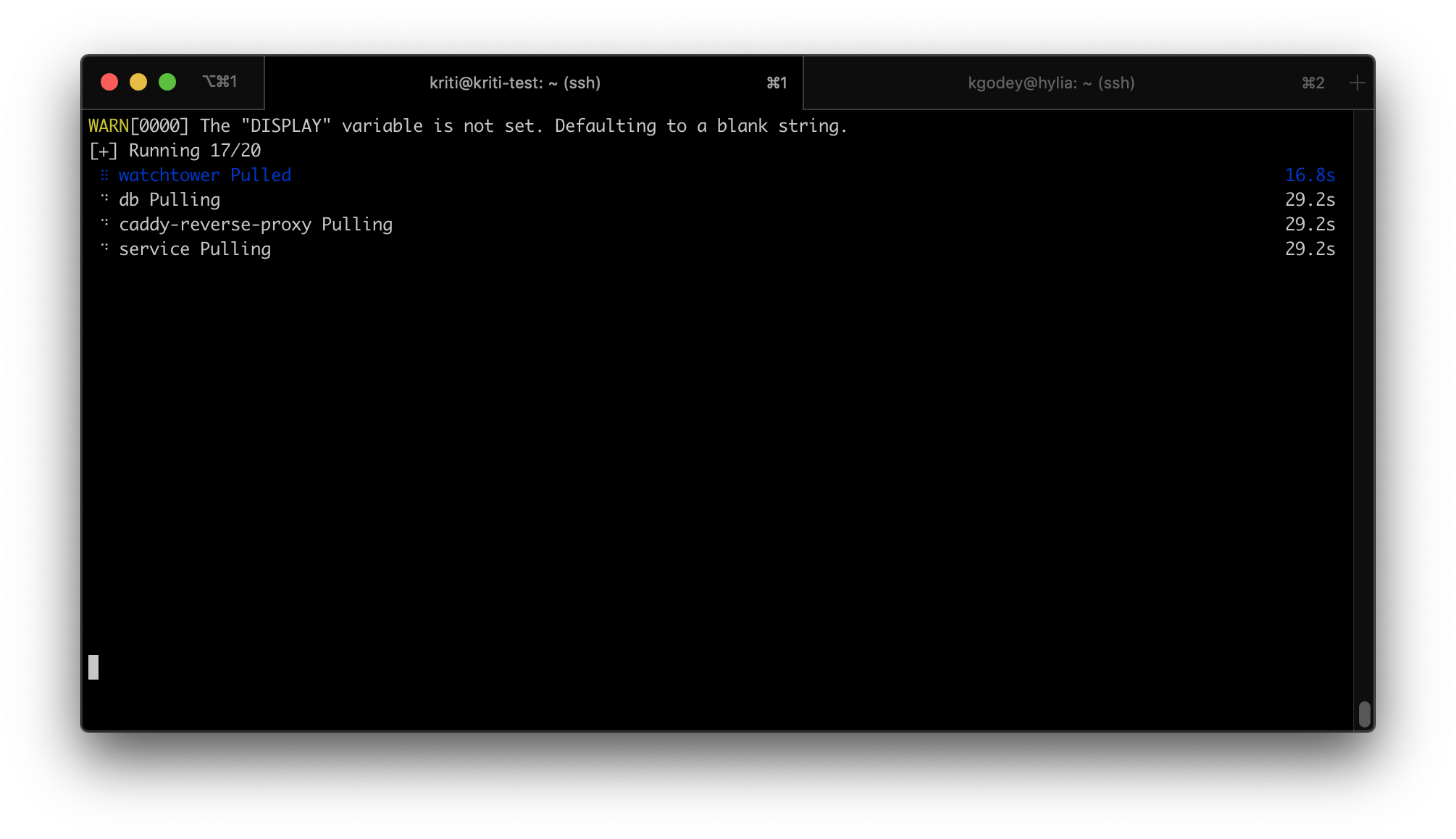This screenshot has width=1456, height=839.
Task: Switch to the kriti@kriti-test ssh tab
Action: click(534, 83)
